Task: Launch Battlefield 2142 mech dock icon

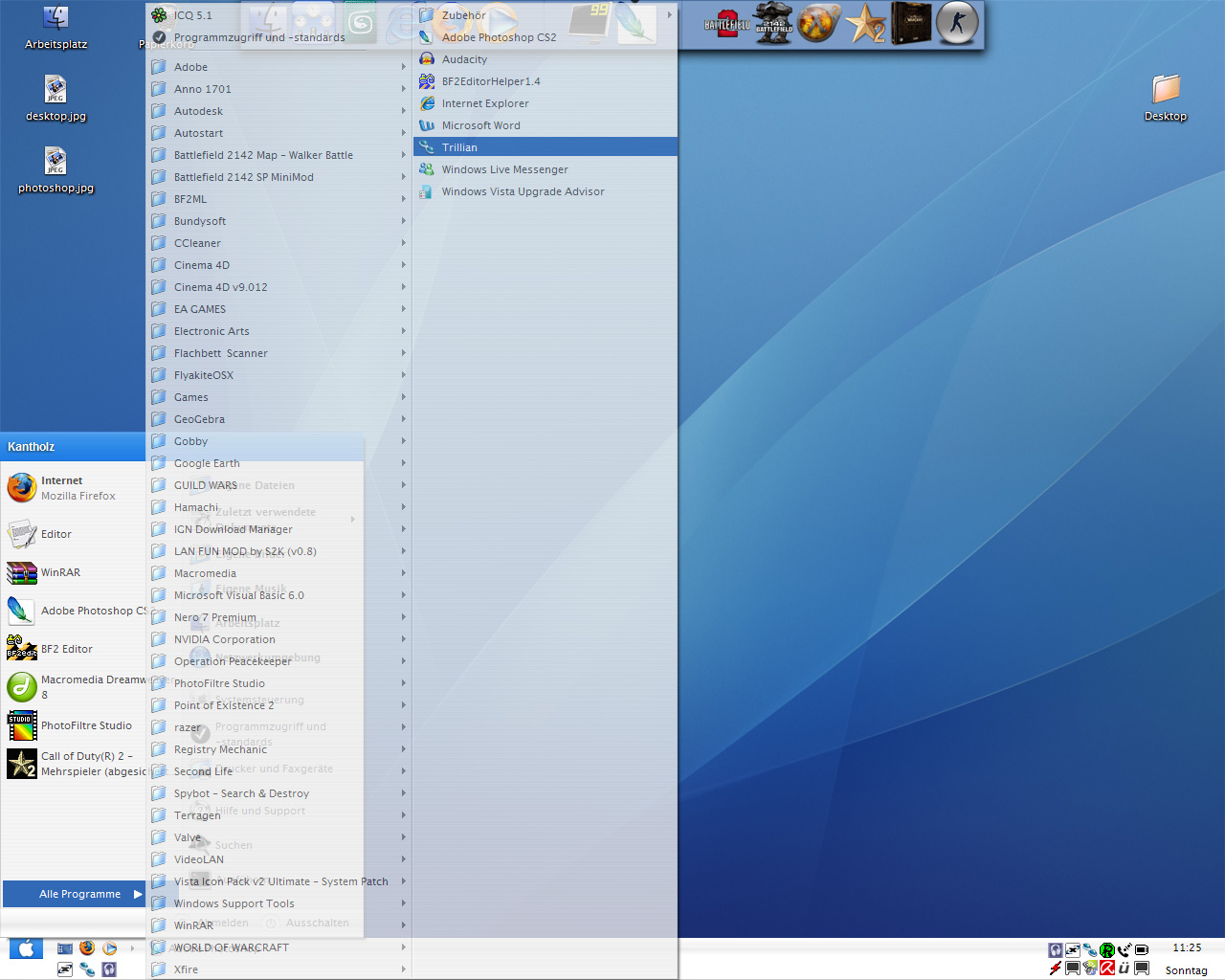Action: pos(773,24)
